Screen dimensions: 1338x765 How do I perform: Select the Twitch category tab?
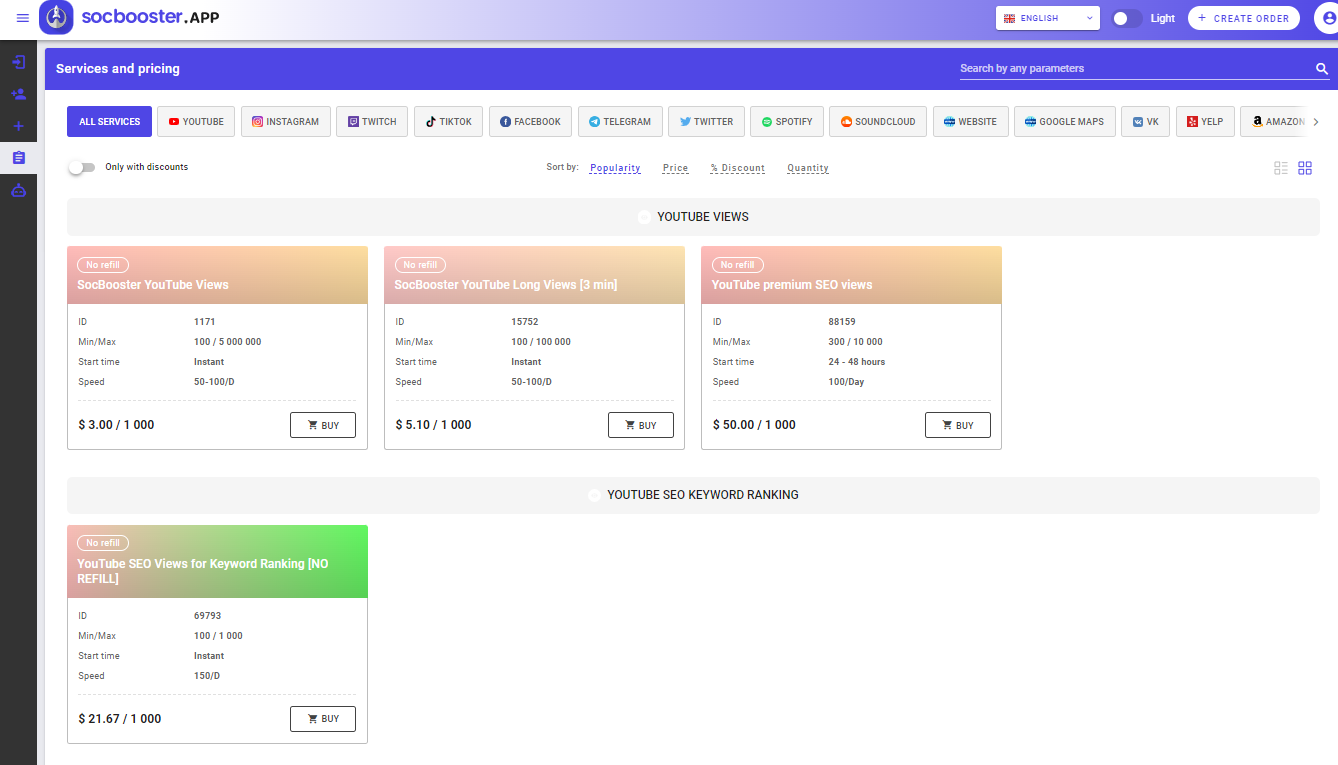click(372, 122)
